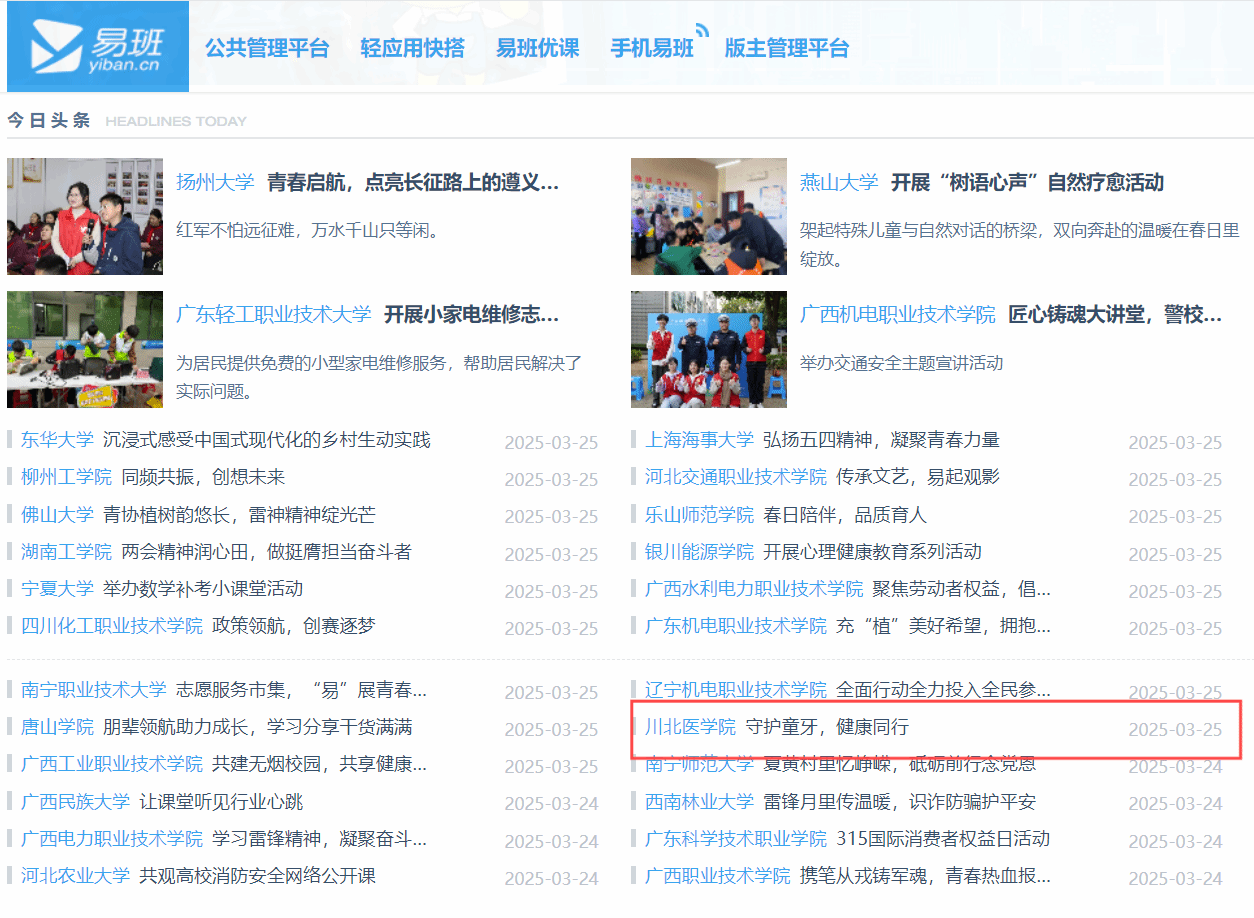The width and height of the screenshot is (1254, 918).
Task: Open the 广西机电职业技术学院 group photo thumbnail
Action: click(708, 349)
